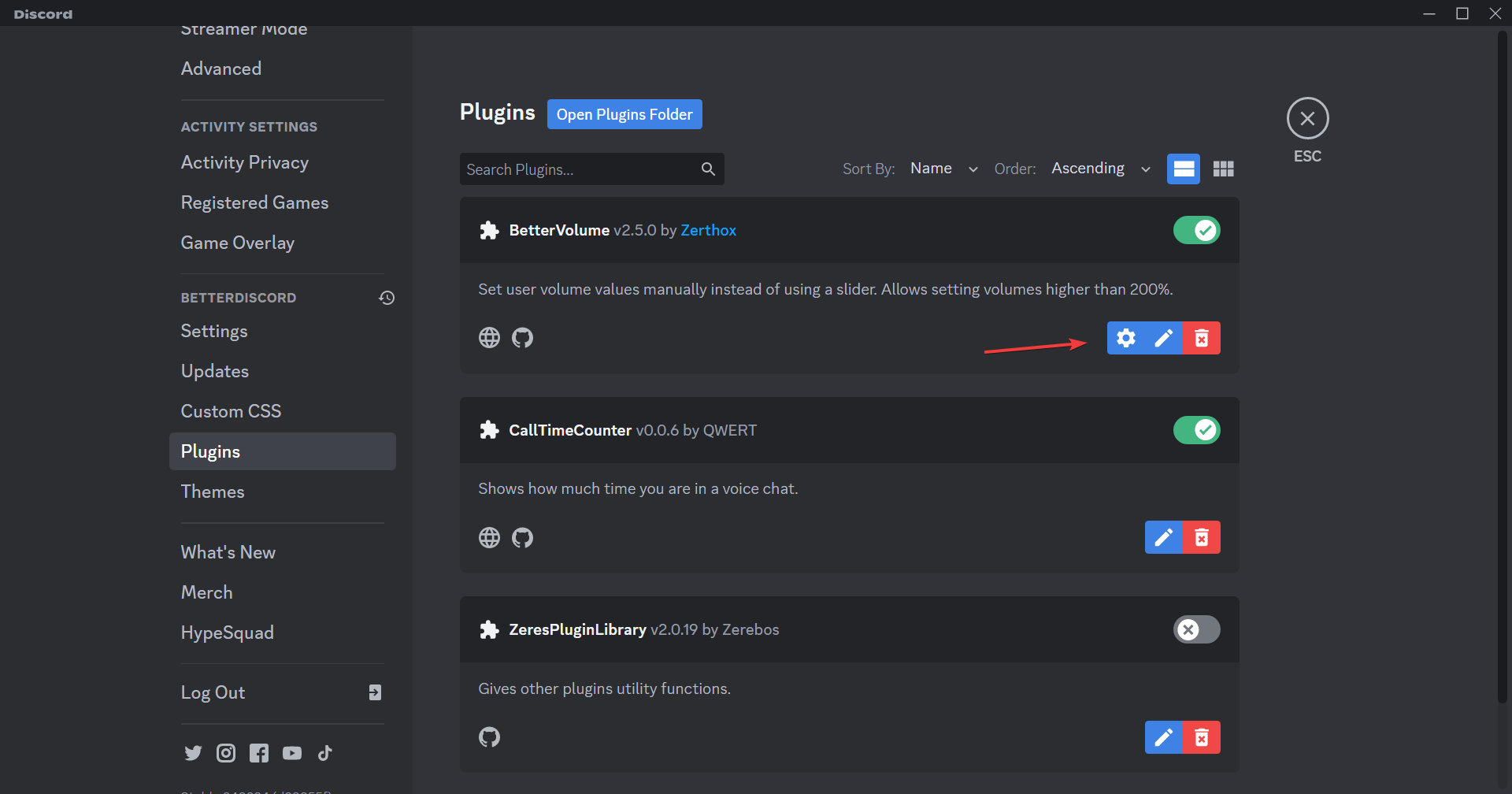Click 'Gives other plugins utility functions' text
This screenshot has height=794, width=1512.
point(604,688)
